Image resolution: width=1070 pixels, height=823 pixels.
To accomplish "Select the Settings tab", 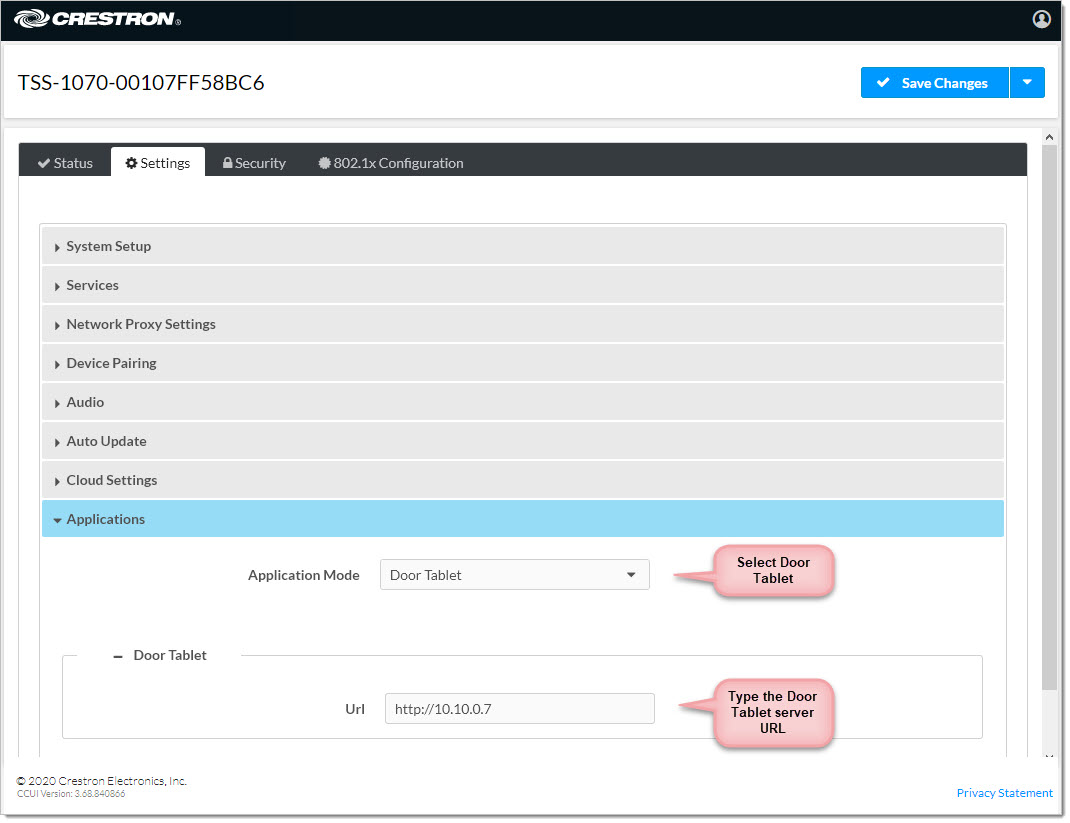I will pos(158,163).
